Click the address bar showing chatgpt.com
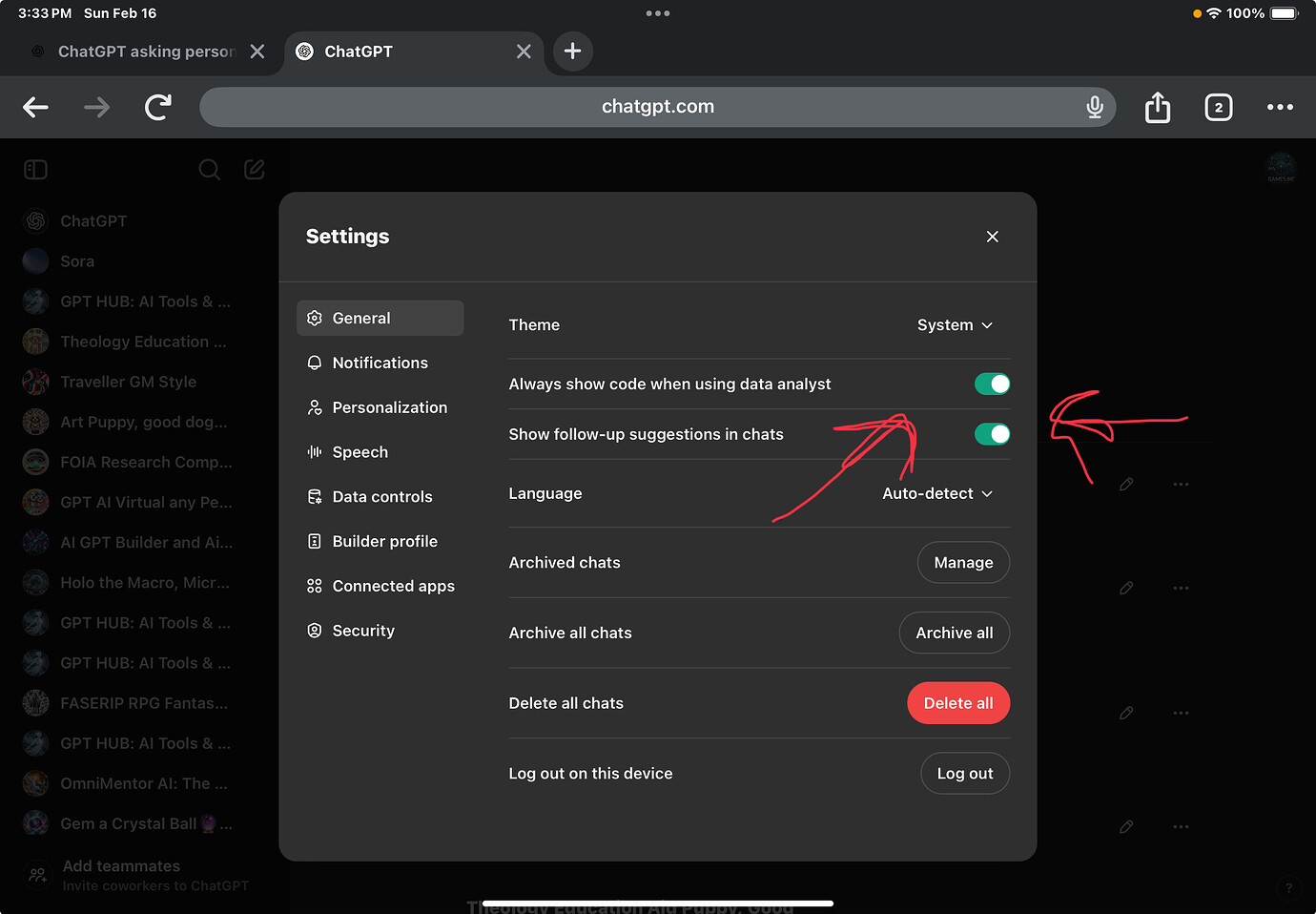This screenshot has height=914, width=1316. click(658, 107)
